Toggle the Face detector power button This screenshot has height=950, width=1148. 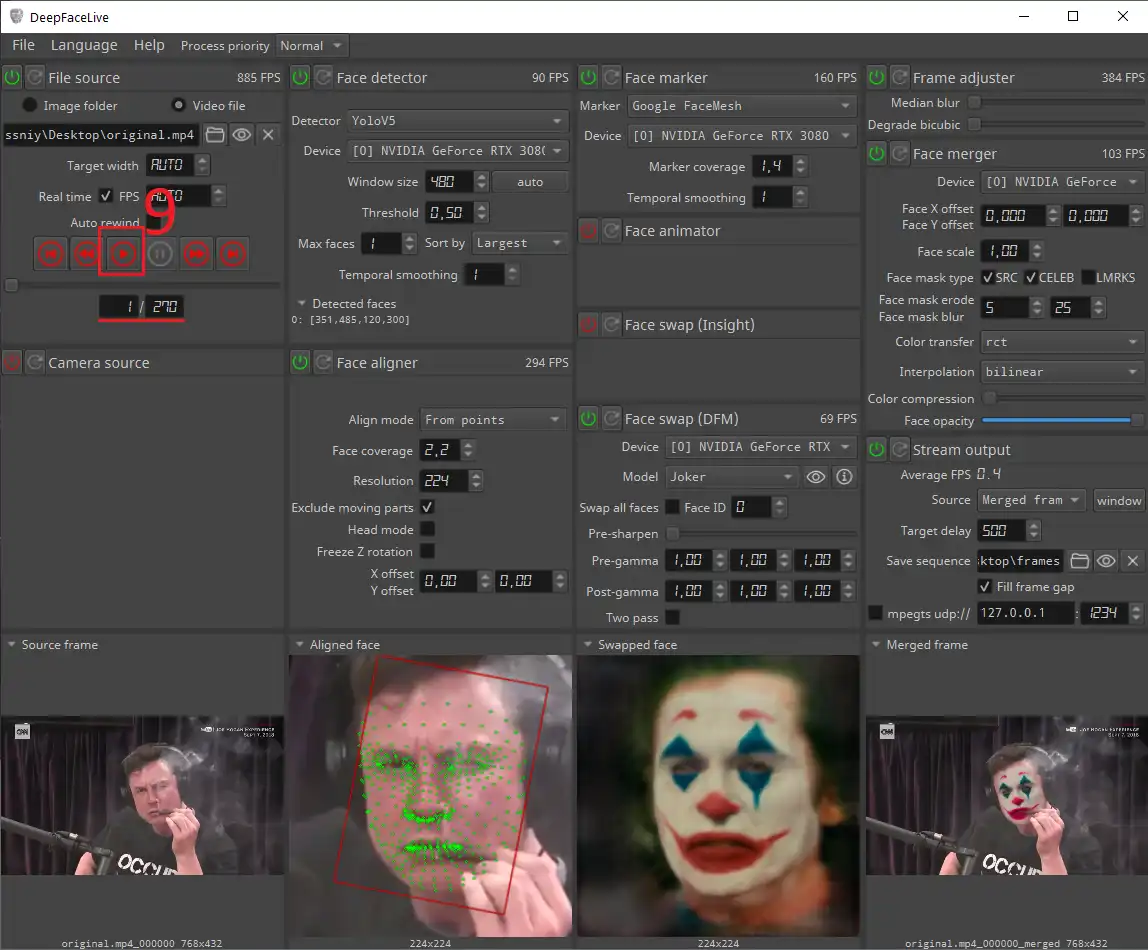300,77
